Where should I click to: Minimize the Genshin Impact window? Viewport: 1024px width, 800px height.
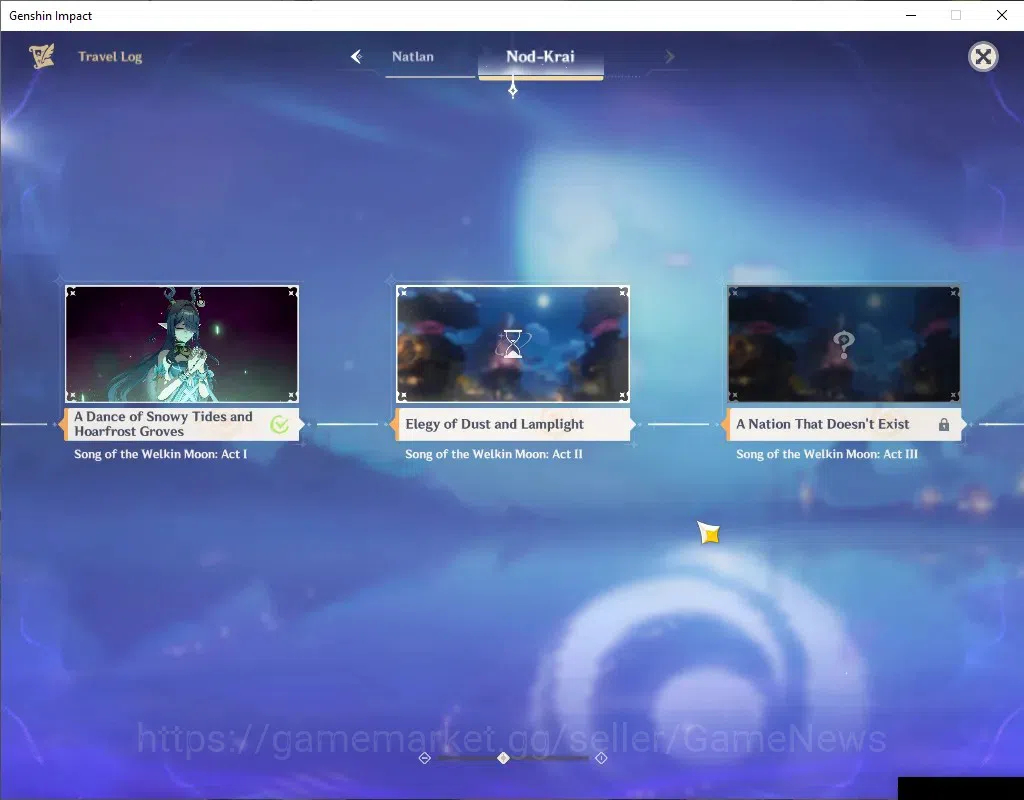911,15
